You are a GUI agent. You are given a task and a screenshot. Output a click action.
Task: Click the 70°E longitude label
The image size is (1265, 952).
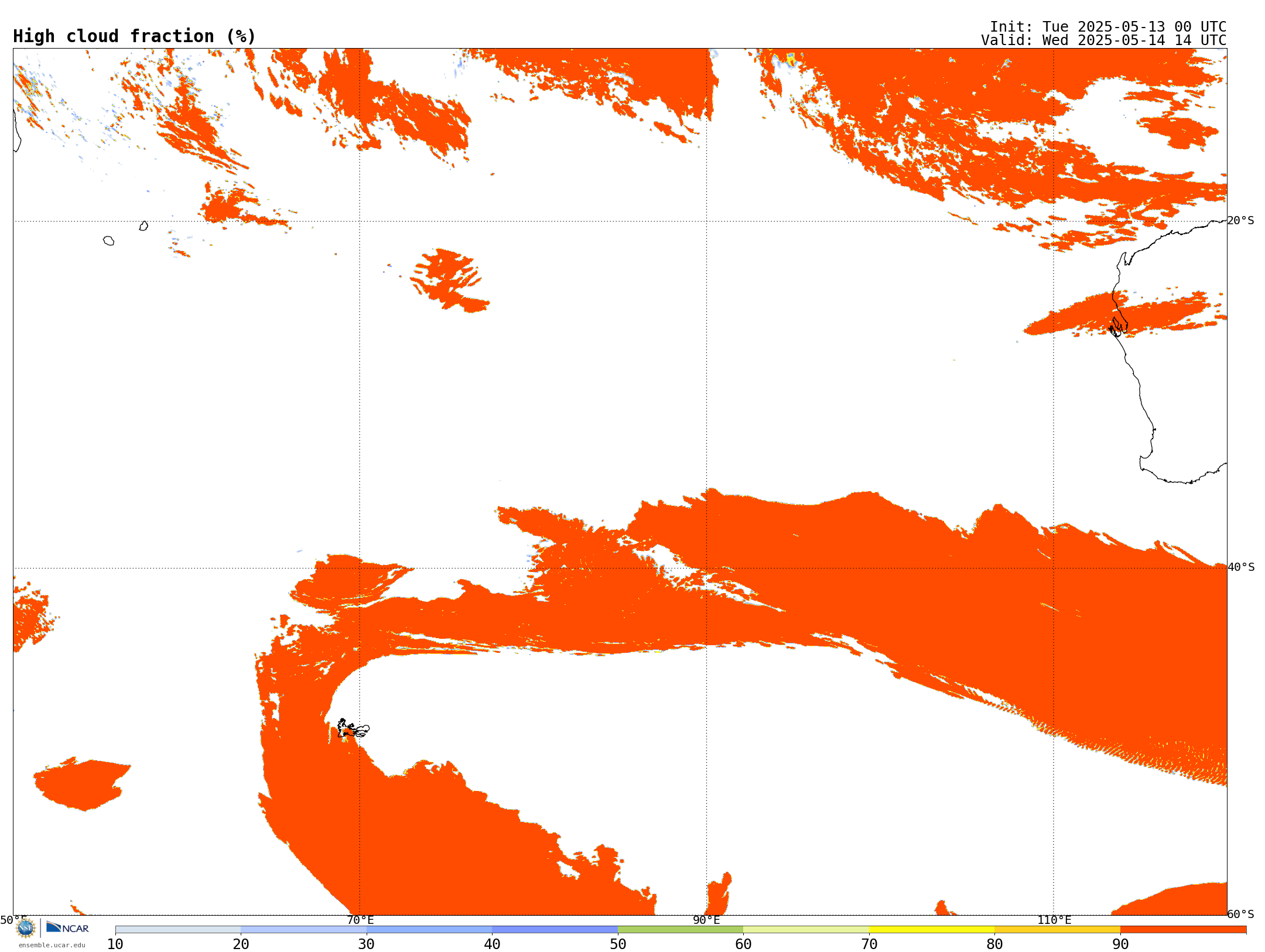[x=360, y=920]
